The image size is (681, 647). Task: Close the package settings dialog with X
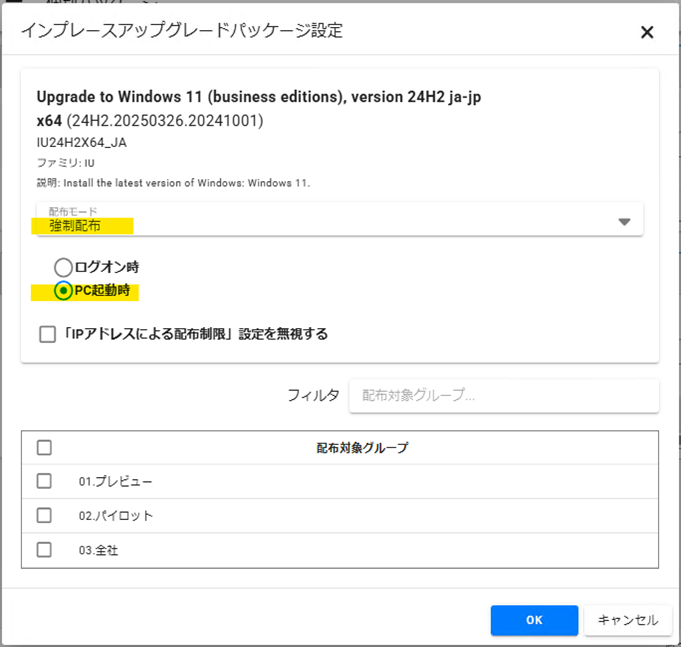point(647,32)
